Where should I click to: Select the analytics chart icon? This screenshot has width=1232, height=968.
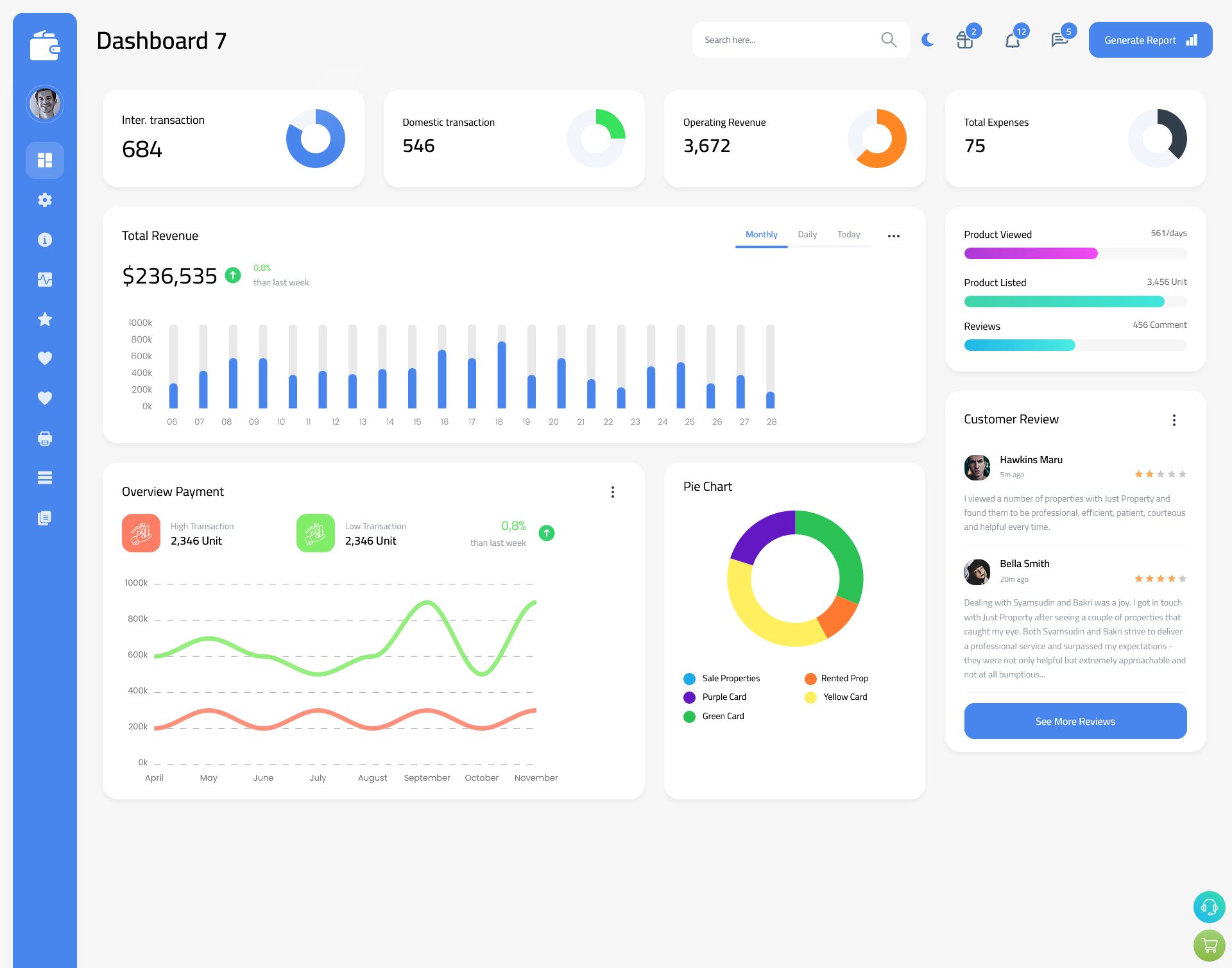click(45, 279)
